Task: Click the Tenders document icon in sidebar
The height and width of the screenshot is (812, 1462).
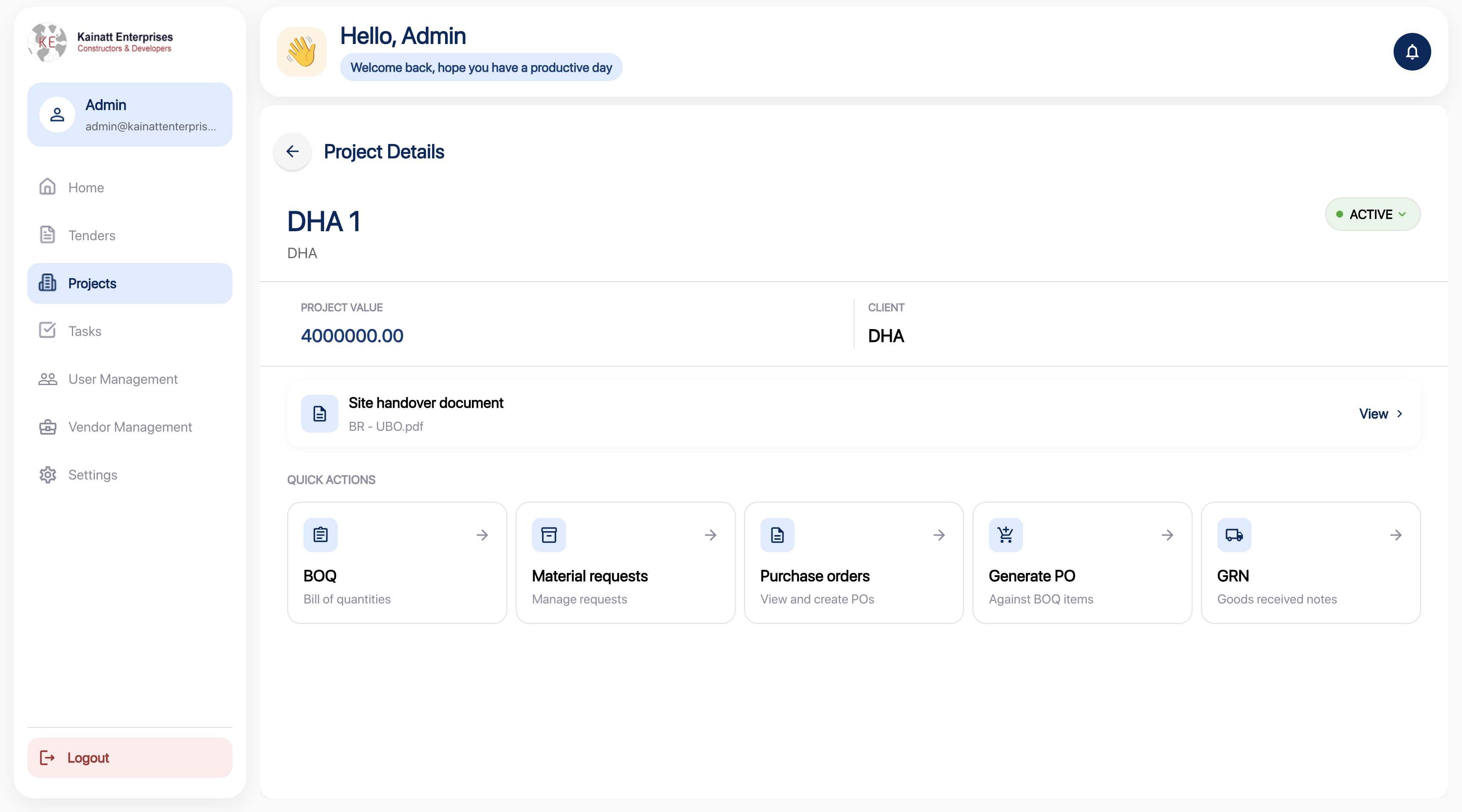Action: (x=48, y=234)
